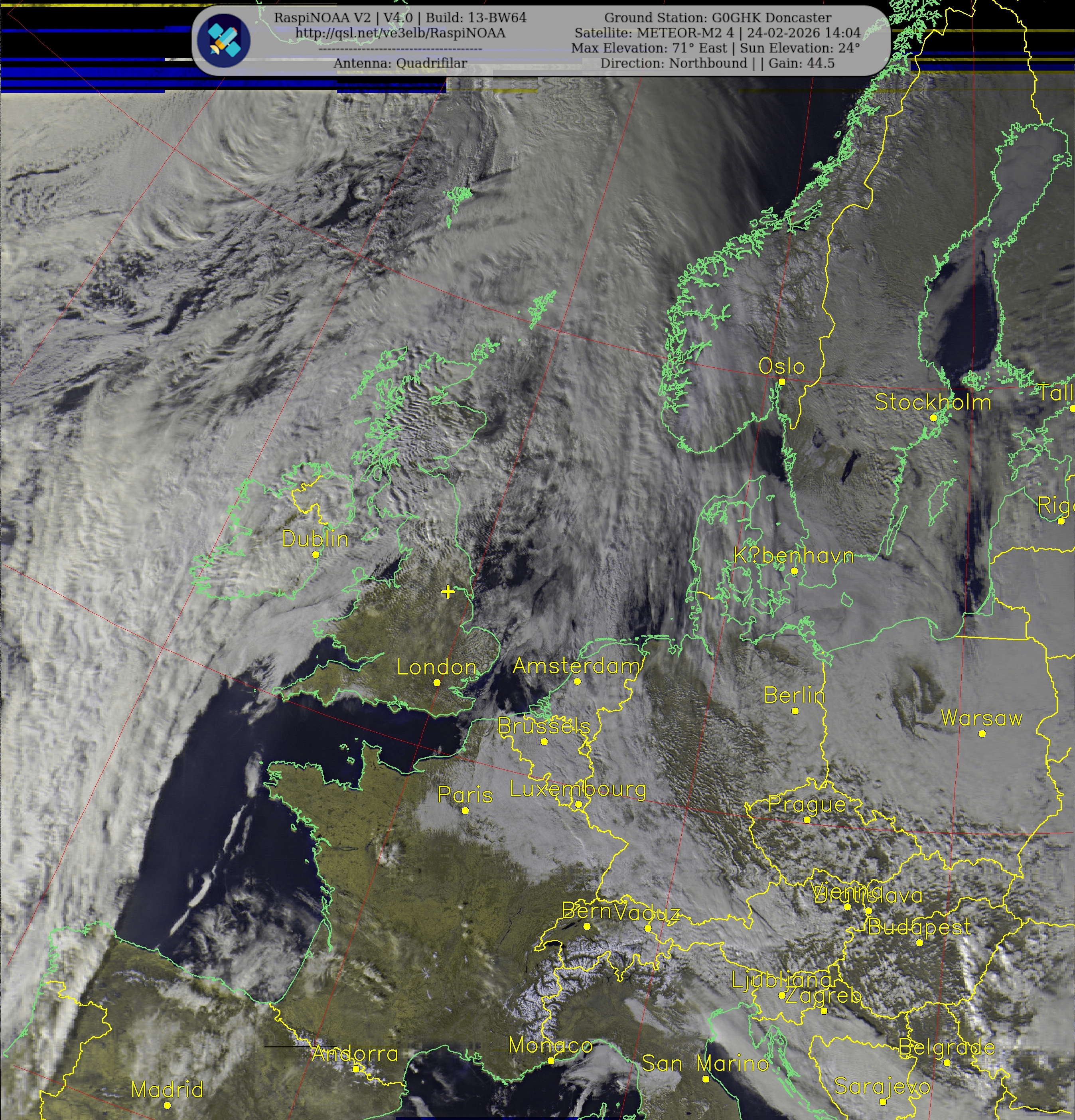Click the Amsterdam city label
Screen dimensions: 1075x1120
(576, 666)
